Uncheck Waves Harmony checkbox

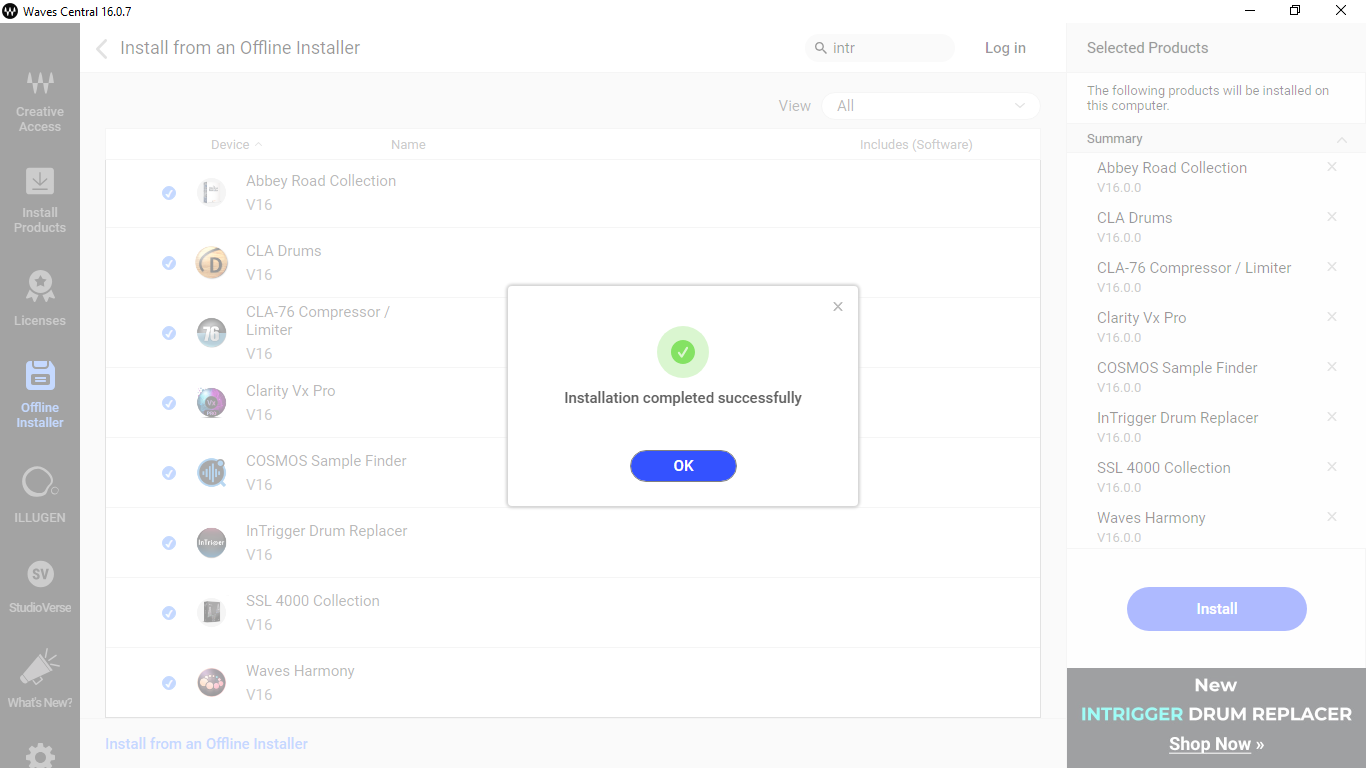pyautogui.click(x=169, y=683)
